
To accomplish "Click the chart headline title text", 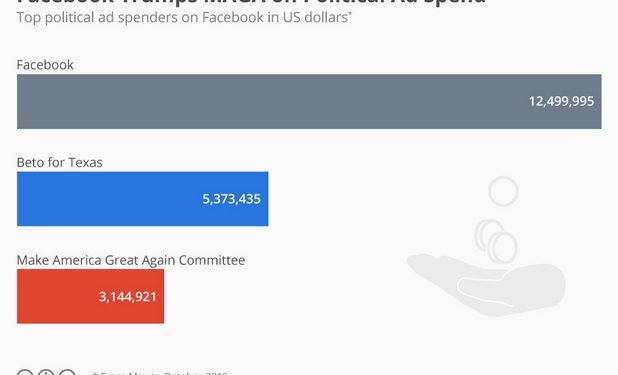I will [251, 2].
